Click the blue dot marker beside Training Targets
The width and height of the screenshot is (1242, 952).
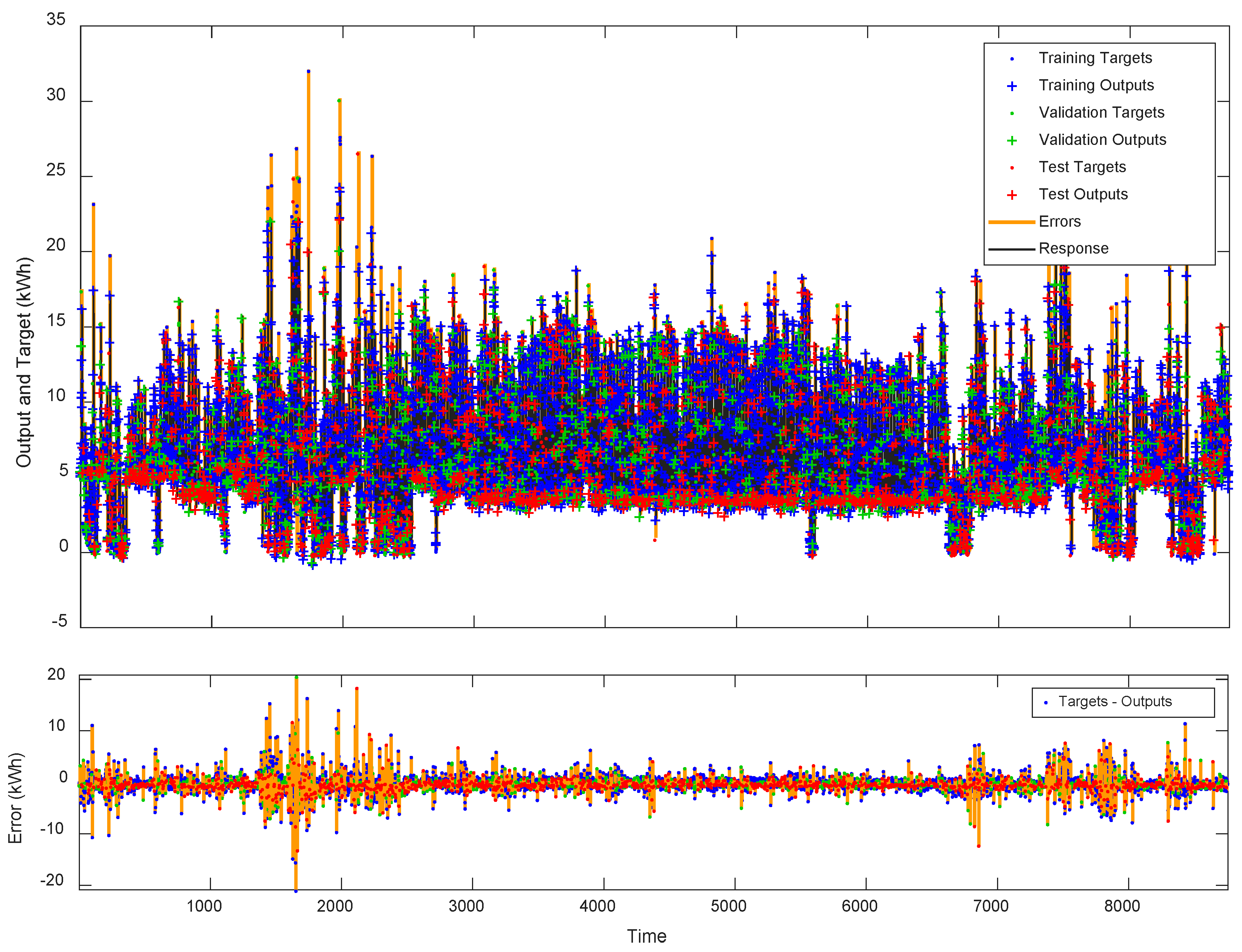1012,58
